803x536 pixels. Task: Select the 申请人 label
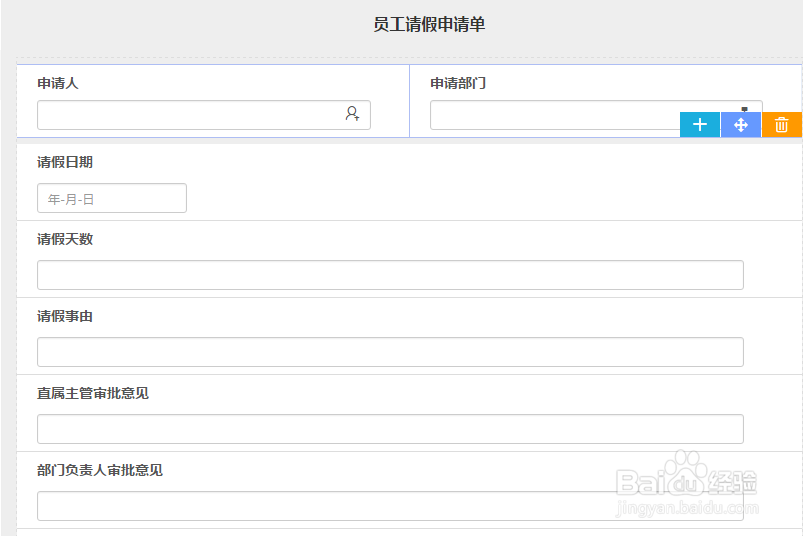click(58, 83)
